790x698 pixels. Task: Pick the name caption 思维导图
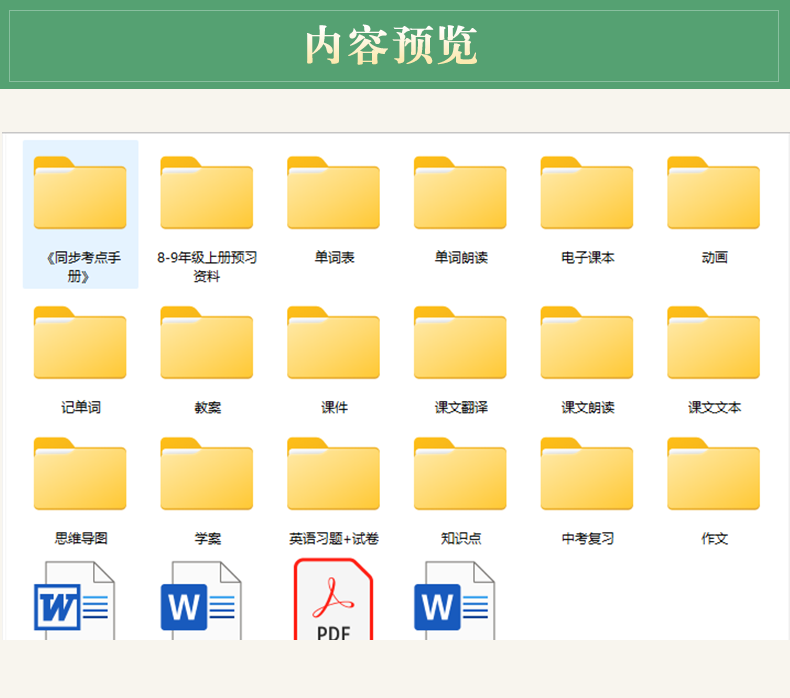click(81, 538)
